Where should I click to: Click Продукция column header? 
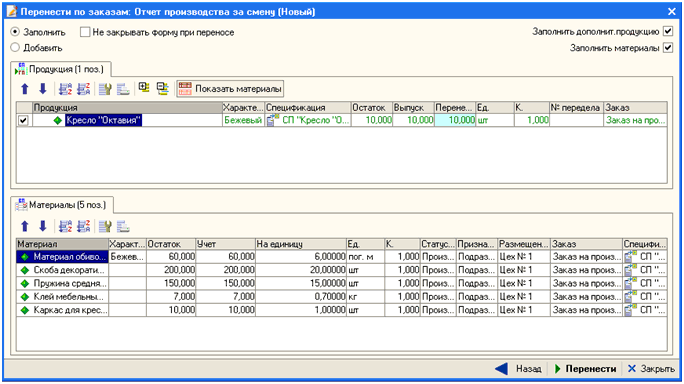(x=127, y=107)
